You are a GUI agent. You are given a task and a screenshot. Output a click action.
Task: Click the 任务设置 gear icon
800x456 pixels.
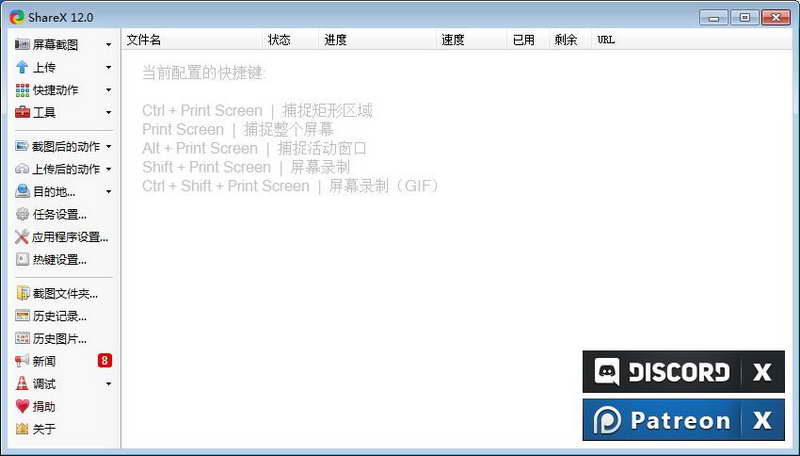(22, 214)
